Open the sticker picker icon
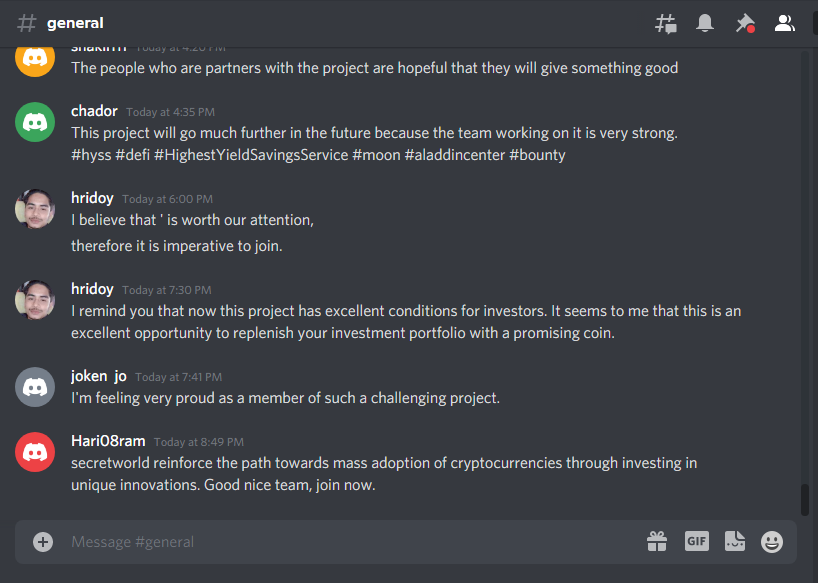This screenshot has height=583, width=818. (x=735, y=541)
